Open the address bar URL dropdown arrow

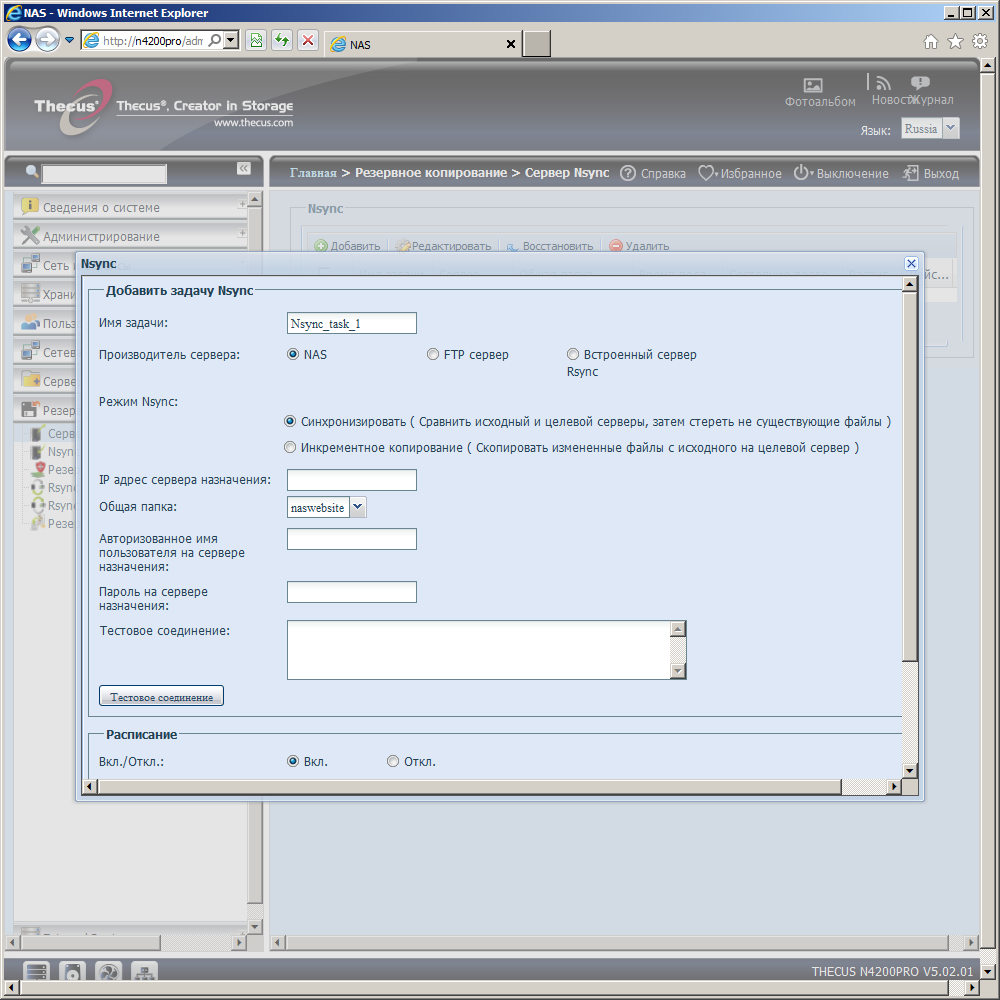(x=232, y=41)
